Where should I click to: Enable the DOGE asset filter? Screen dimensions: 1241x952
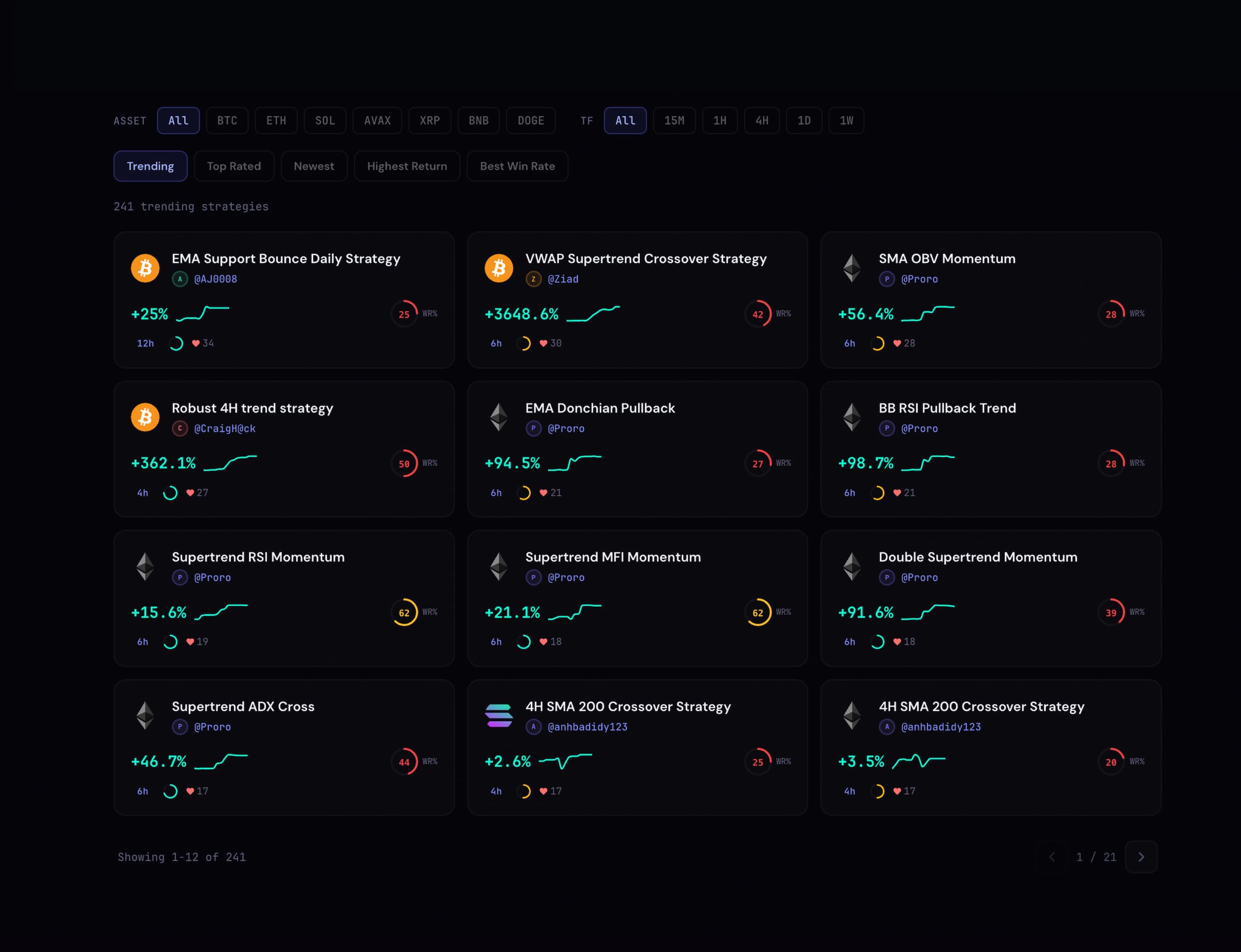click(x=531, y=120)
